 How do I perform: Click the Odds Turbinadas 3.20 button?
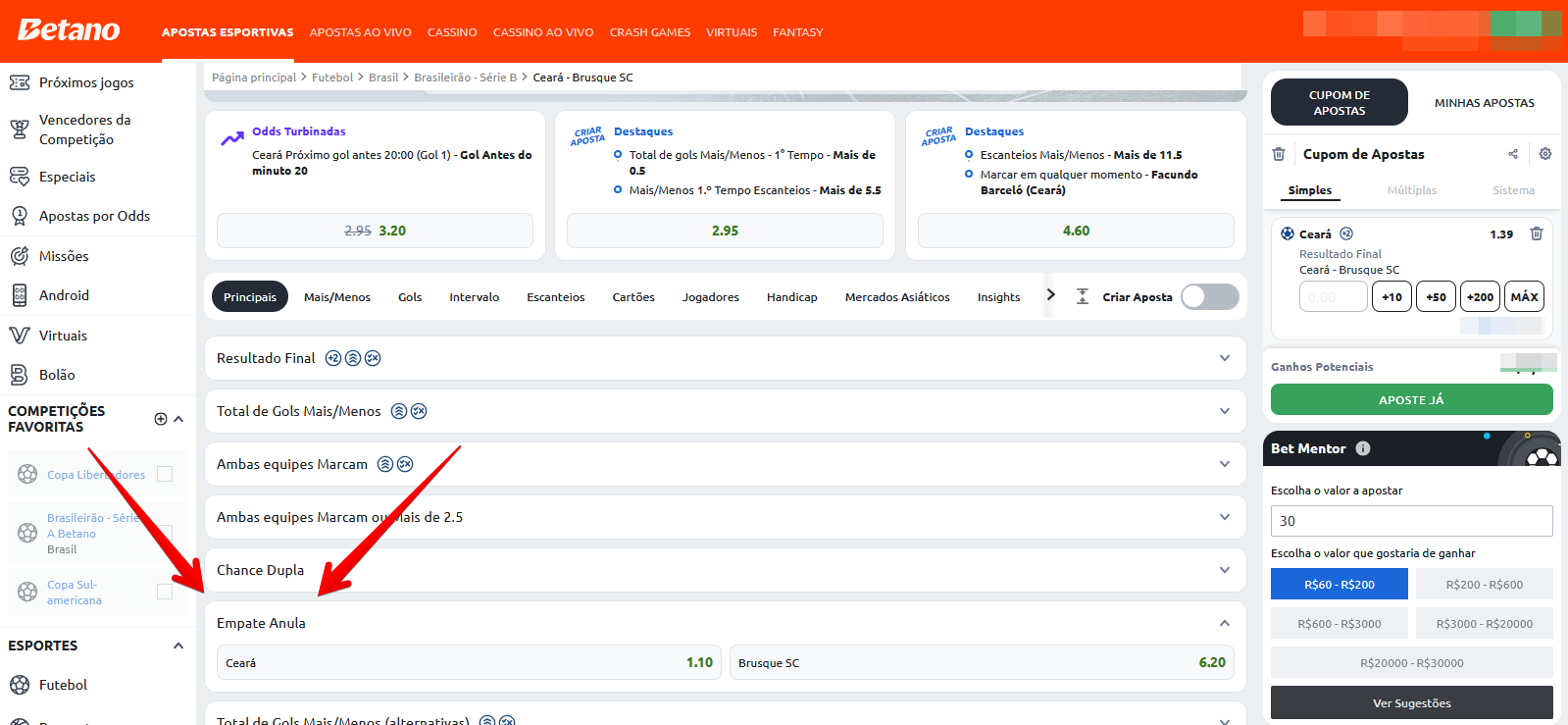tap(375, 231)
